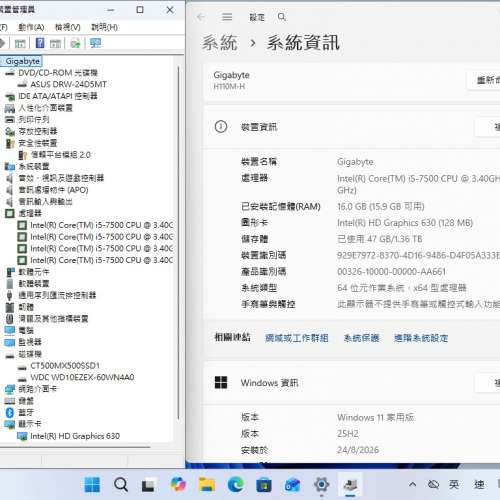The image size is (500, 500).
Task: Open 進階系統設定 advanced settings link
Action: [x=421, y=338]
